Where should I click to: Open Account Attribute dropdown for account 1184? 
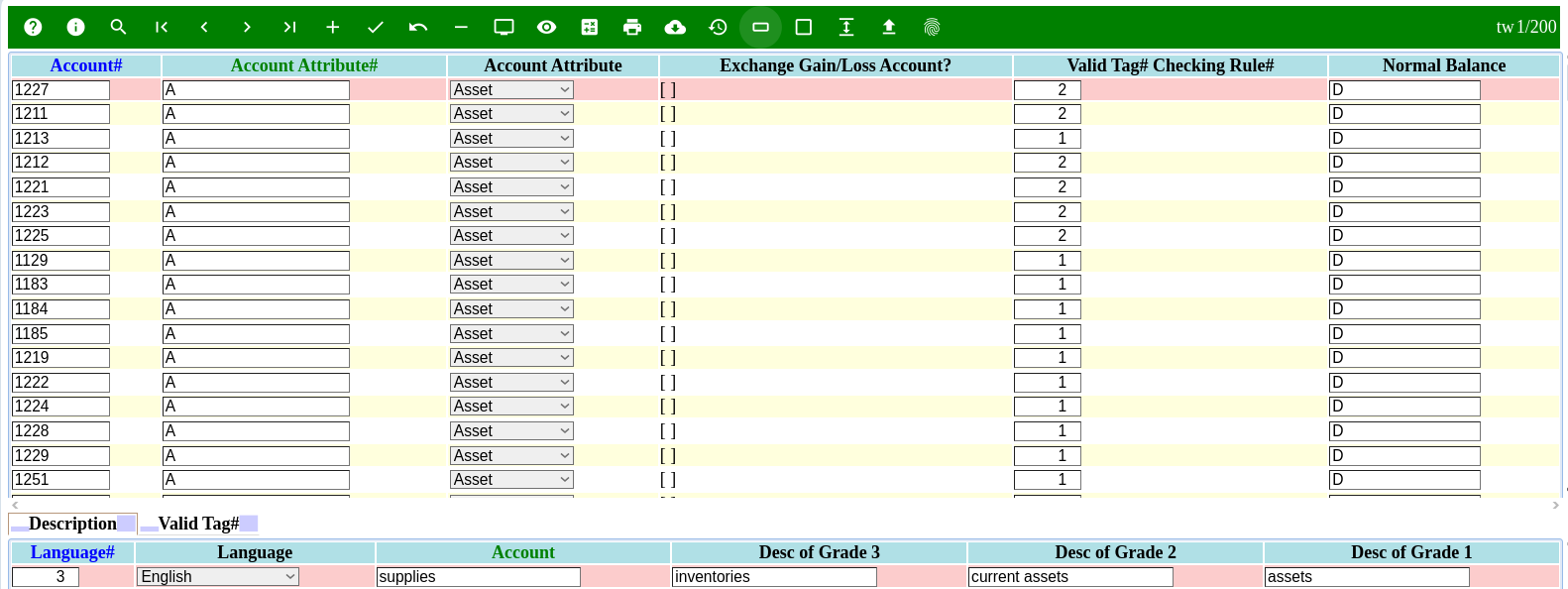click(x=511, y=309)
